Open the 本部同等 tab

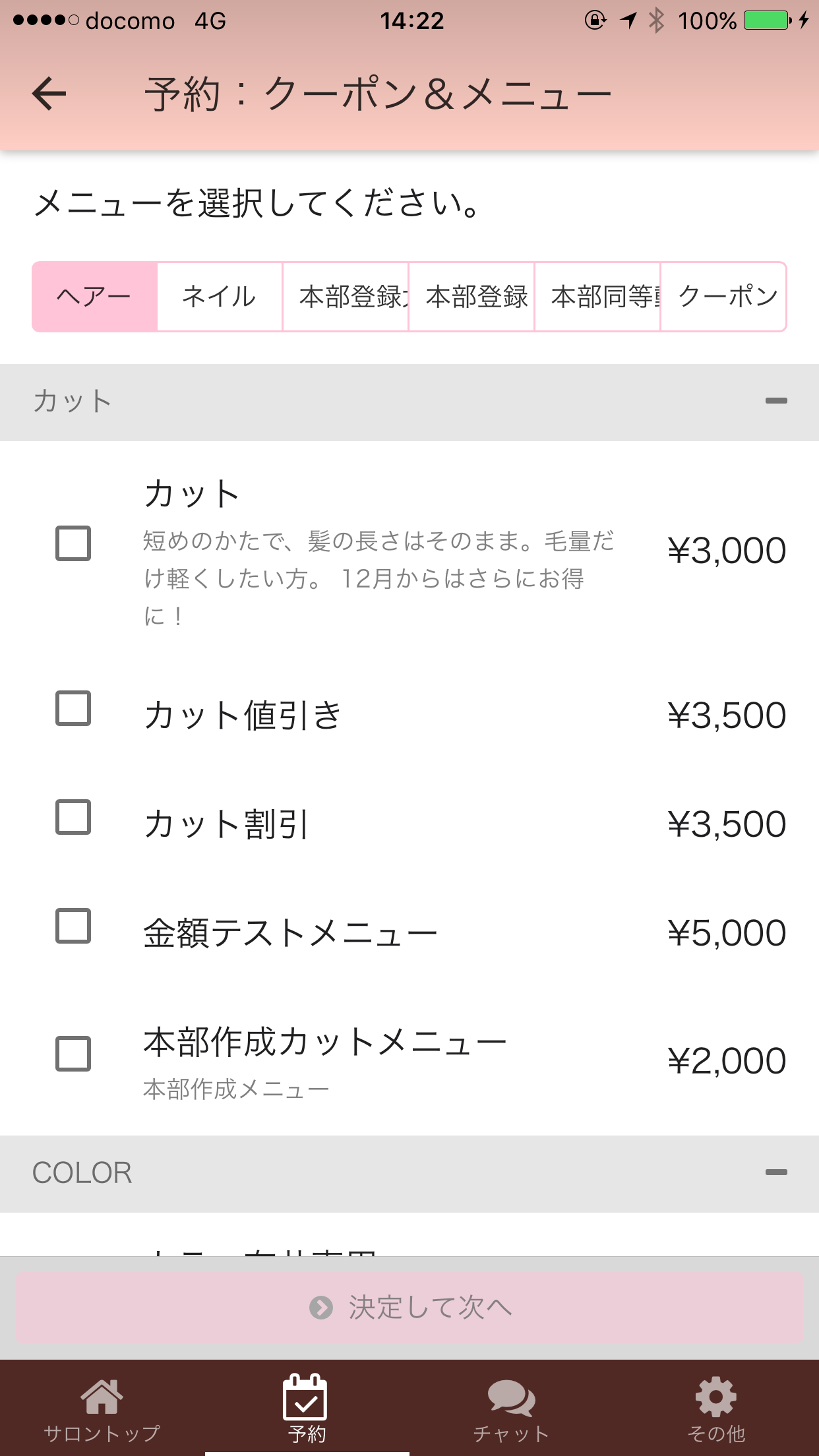pyautogui.click(x=597, y=297)
